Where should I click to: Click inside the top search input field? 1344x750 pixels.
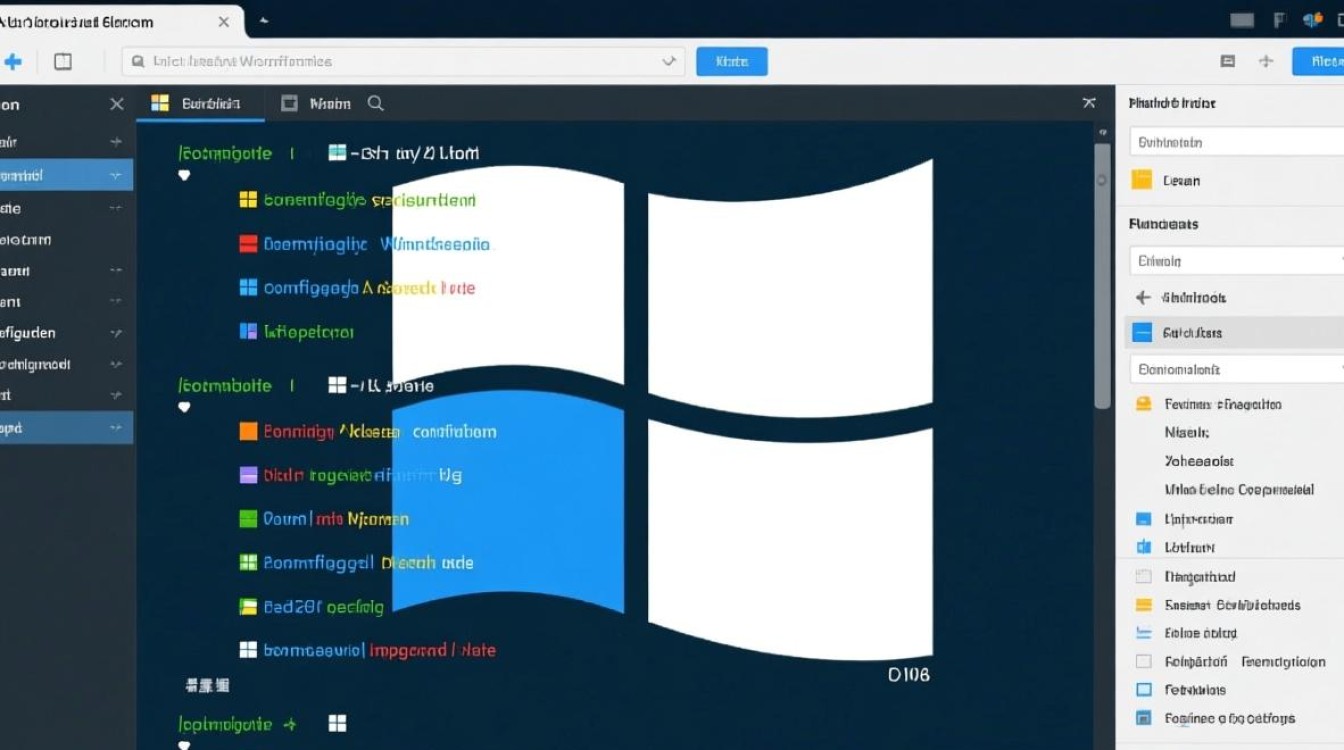400,61
